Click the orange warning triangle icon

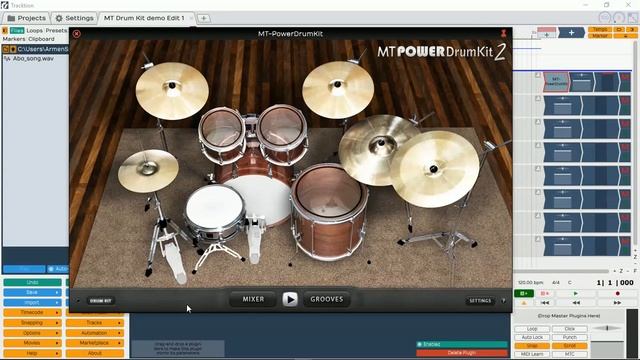pyautogui.click(x=524, y=303)
